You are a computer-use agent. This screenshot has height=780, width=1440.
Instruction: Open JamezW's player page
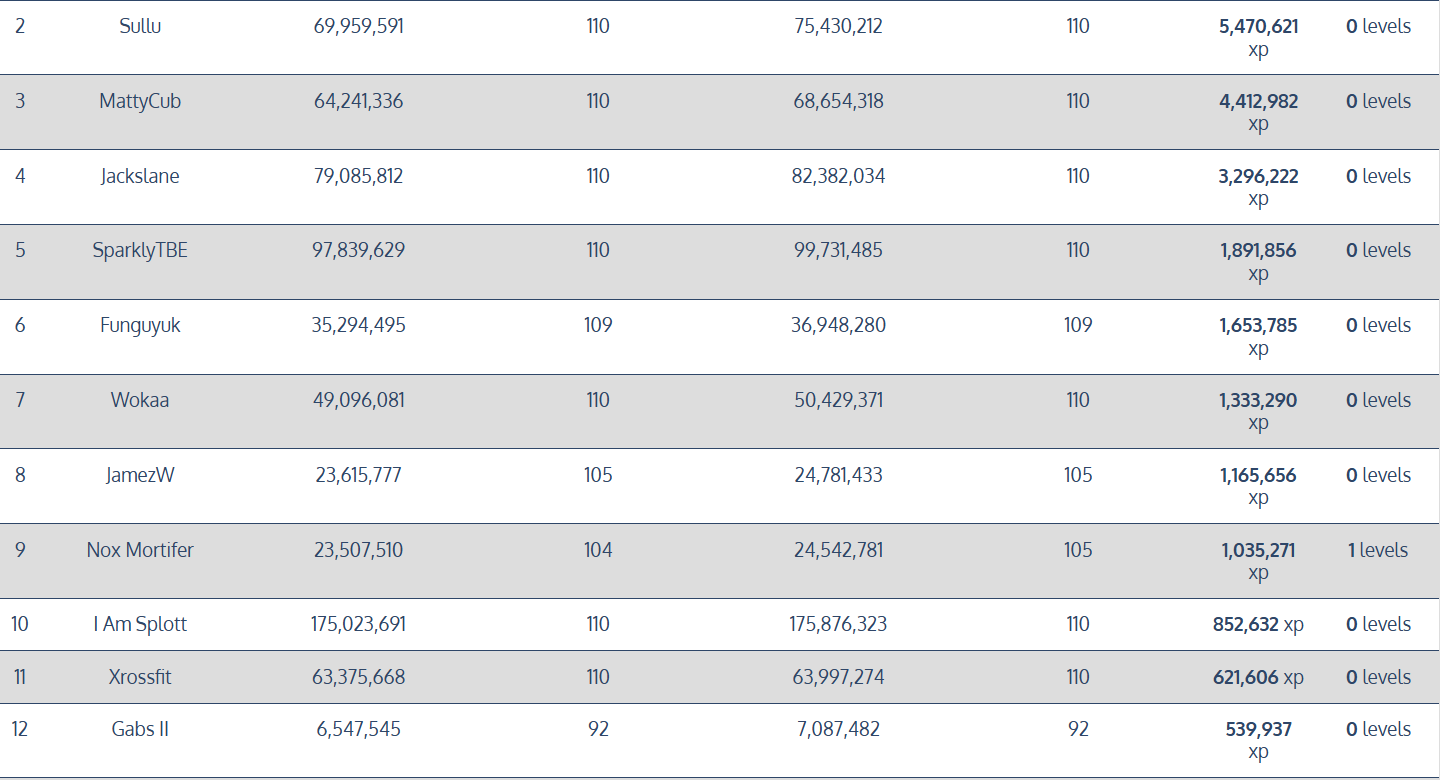[140, 476]
